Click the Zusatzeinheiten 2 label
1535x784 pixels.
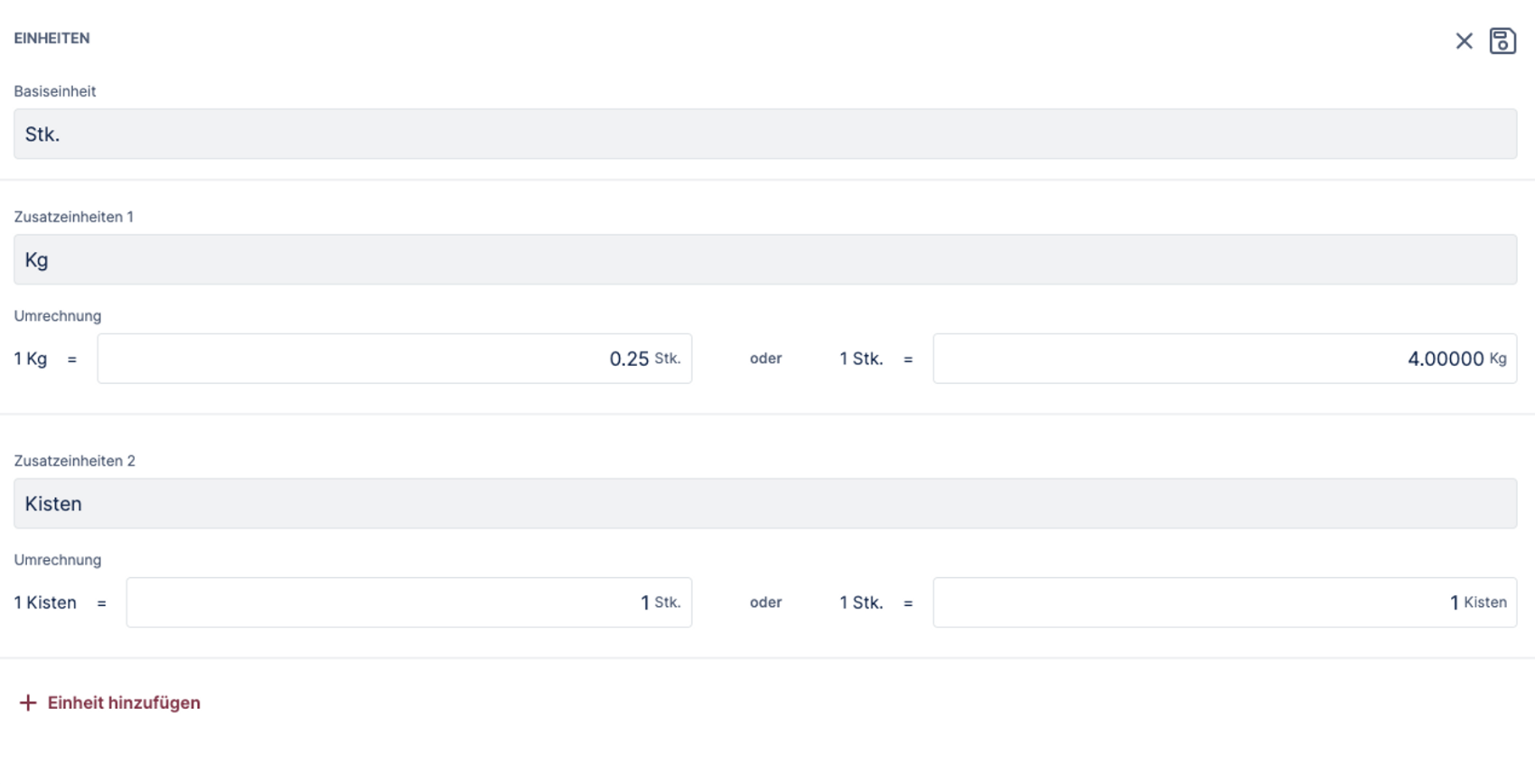click(74, 461)
